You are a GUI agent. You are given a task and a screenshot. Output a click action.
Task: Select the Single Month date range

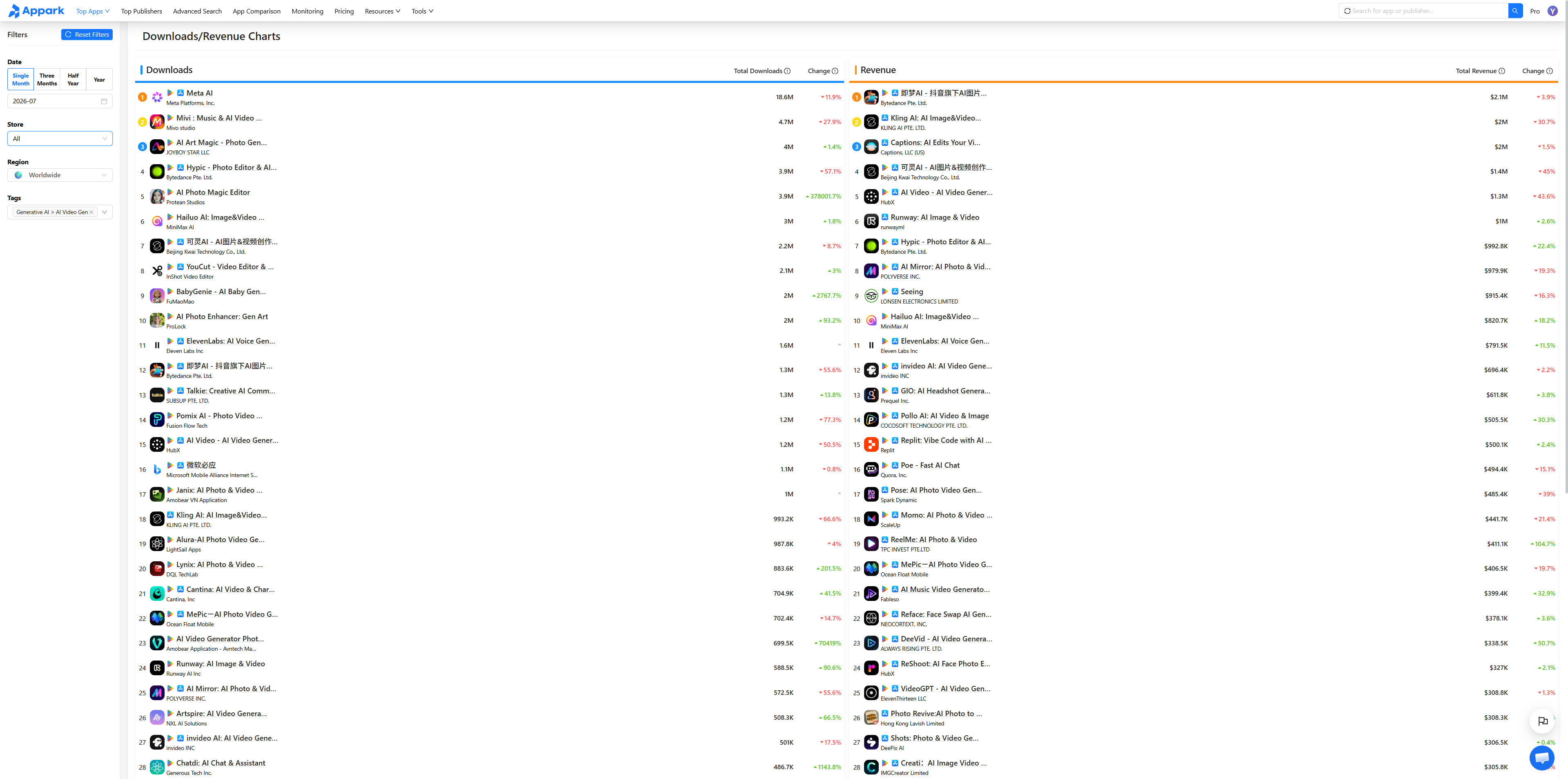pos(21,80)
